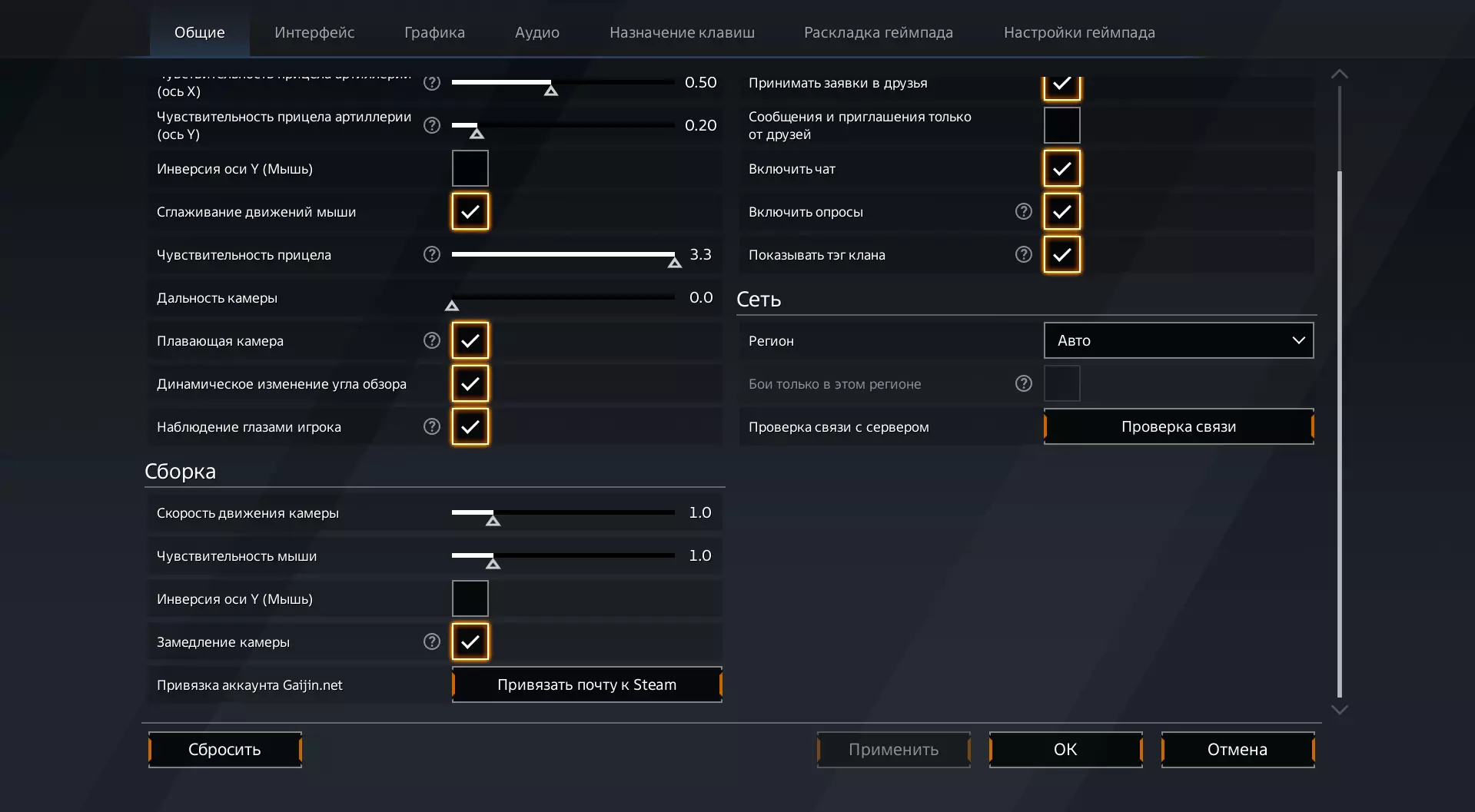Disable the Замедление камеры checkbox
Screen dimensions: 1475x812
click(x=470, y=641)
